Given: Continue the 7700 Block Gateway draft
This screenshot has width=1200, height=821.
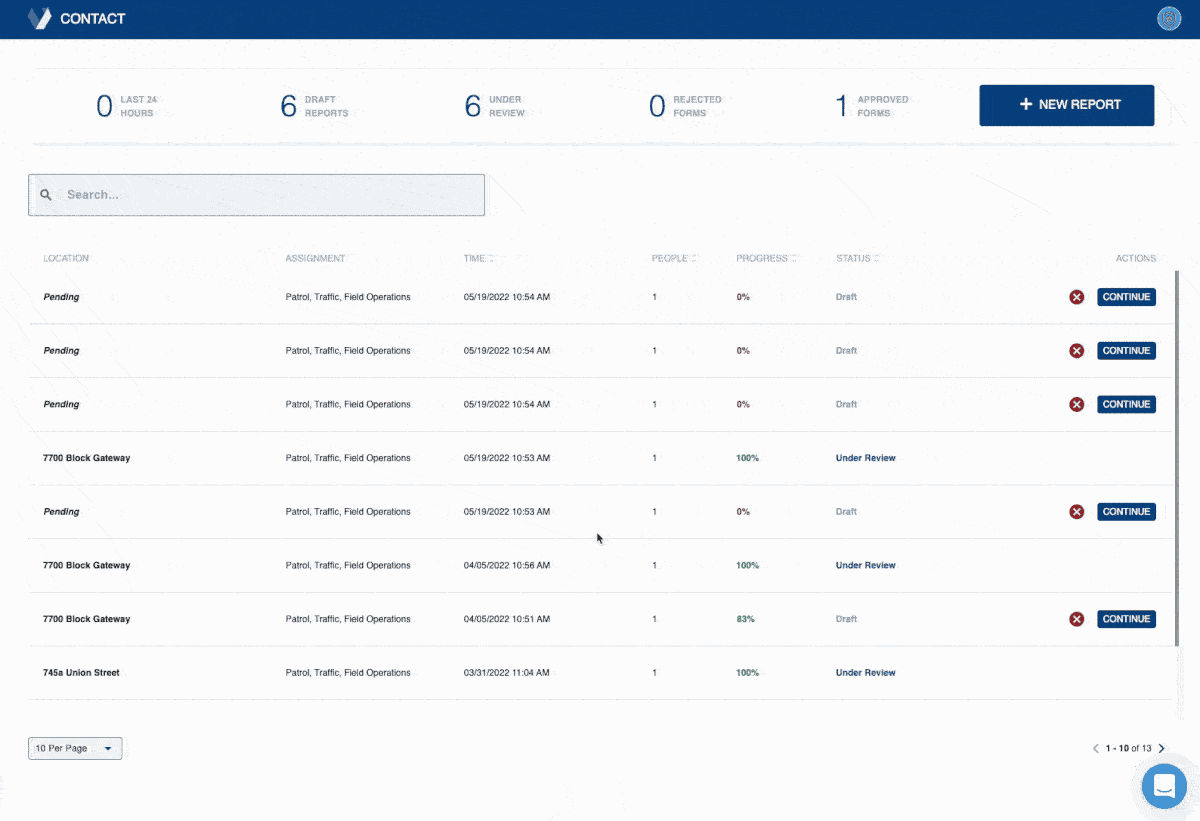Looking at the screenshot, I should [x=1126, y=619].
